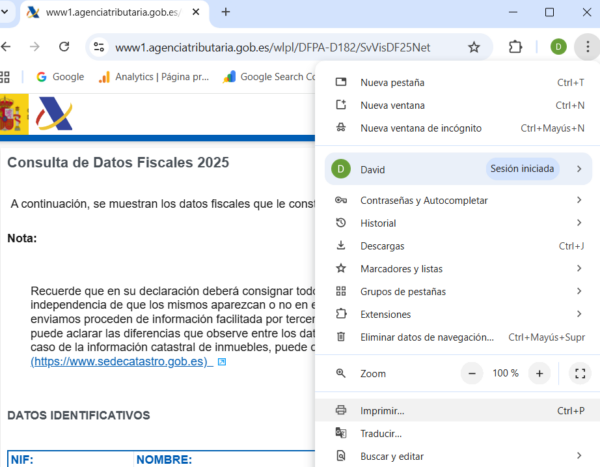Expand the Historial chevron arrow
Image resolution: width=600 pixels, height=467 pixels.
[579, 222]
